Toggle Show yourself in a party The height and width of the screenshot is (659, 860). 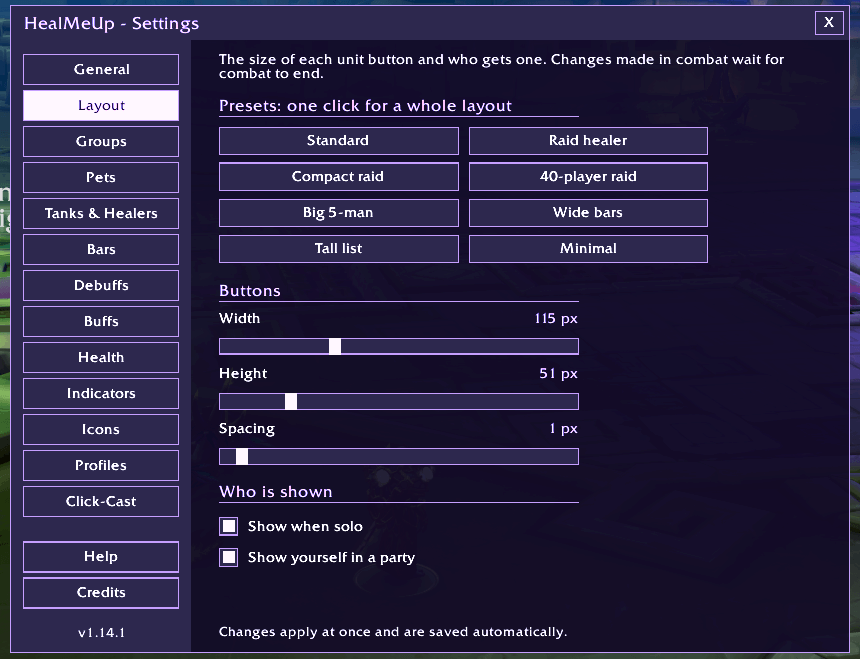tap(229, 558)
